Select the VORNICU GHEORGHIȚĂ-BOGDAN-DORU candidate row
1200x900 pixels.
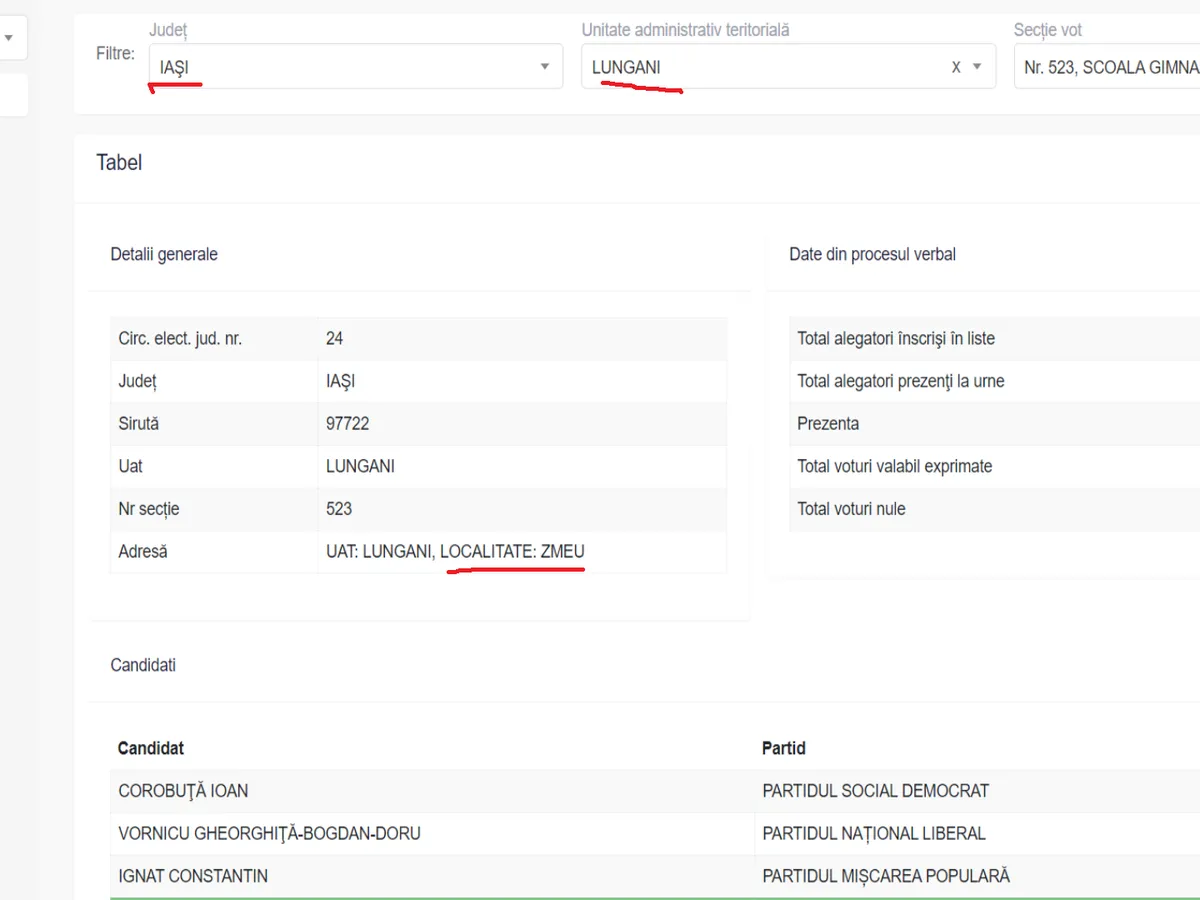[269, 833]
